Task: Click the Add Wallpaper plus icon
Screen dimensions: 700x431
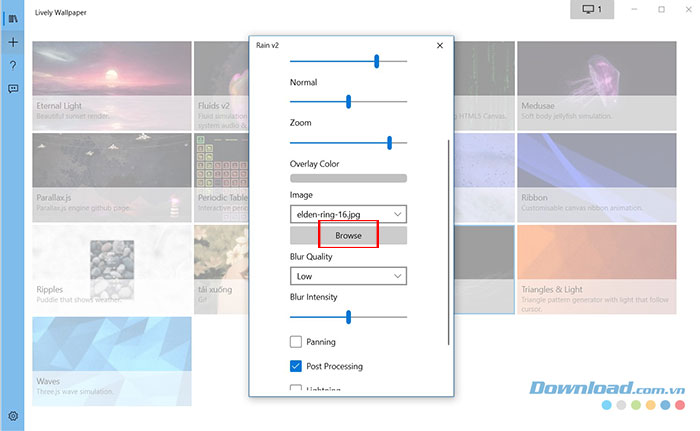Action: point(13,42)
